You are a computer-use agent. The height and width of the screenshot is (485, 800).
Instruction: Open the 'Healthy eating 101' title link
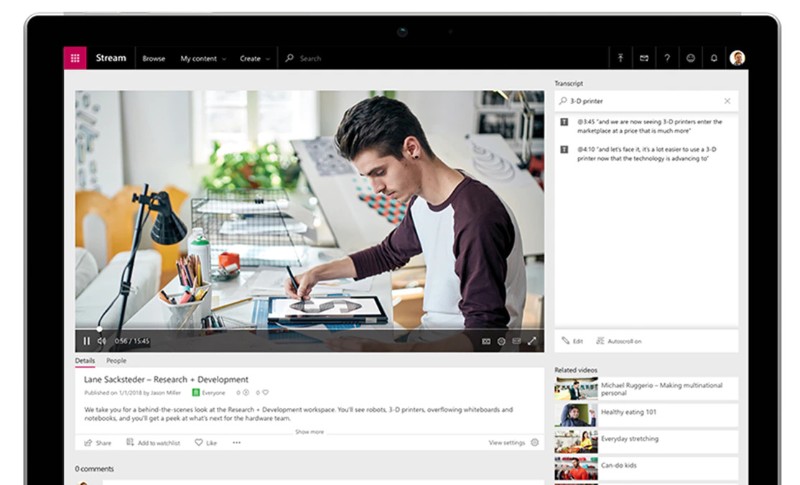click(x=629, y=412)
